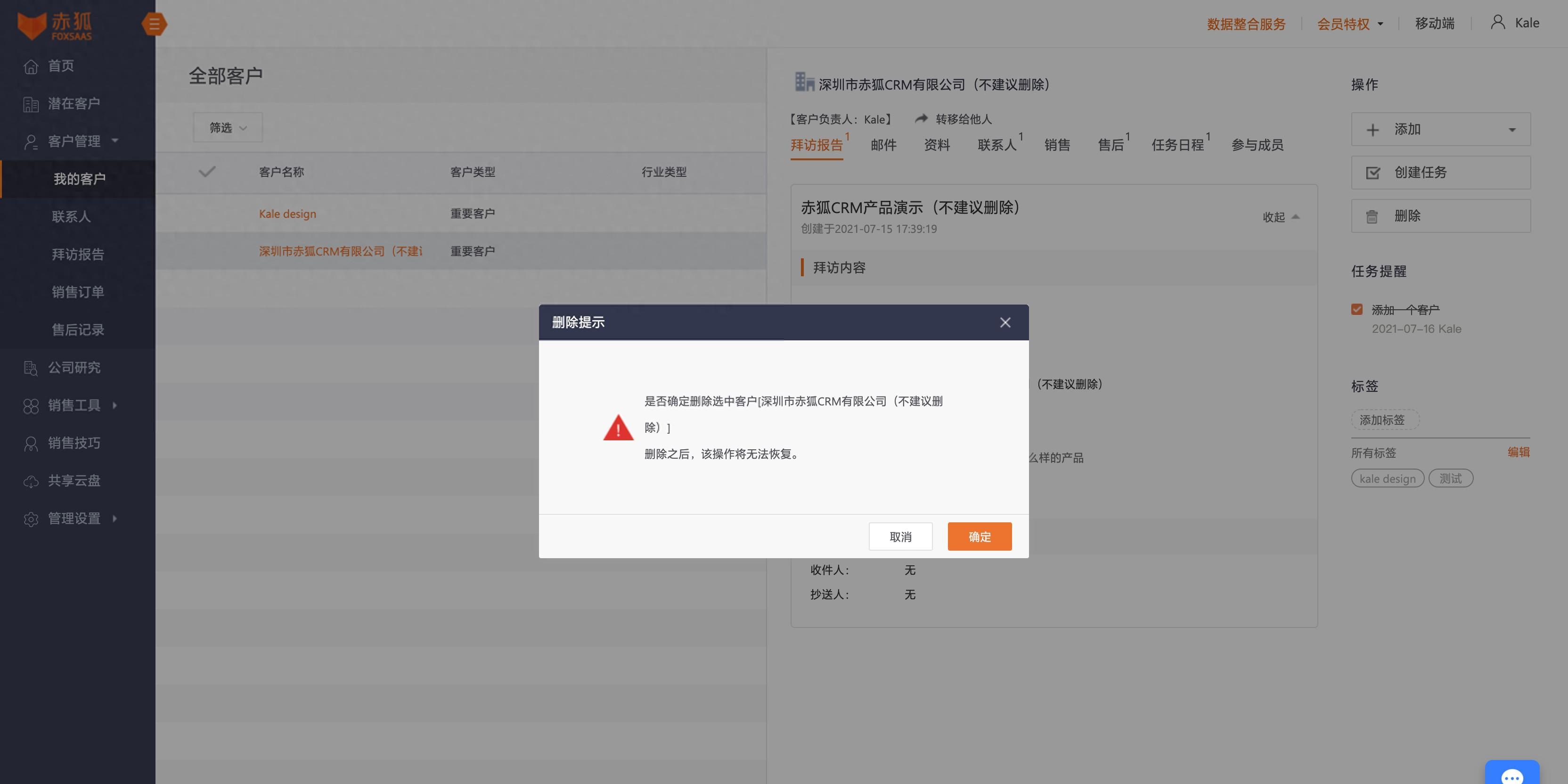Click the 转移给他人 share arrow icon
The height and width of the screenshot is (784, 1568).
click(x=921, y=118)
